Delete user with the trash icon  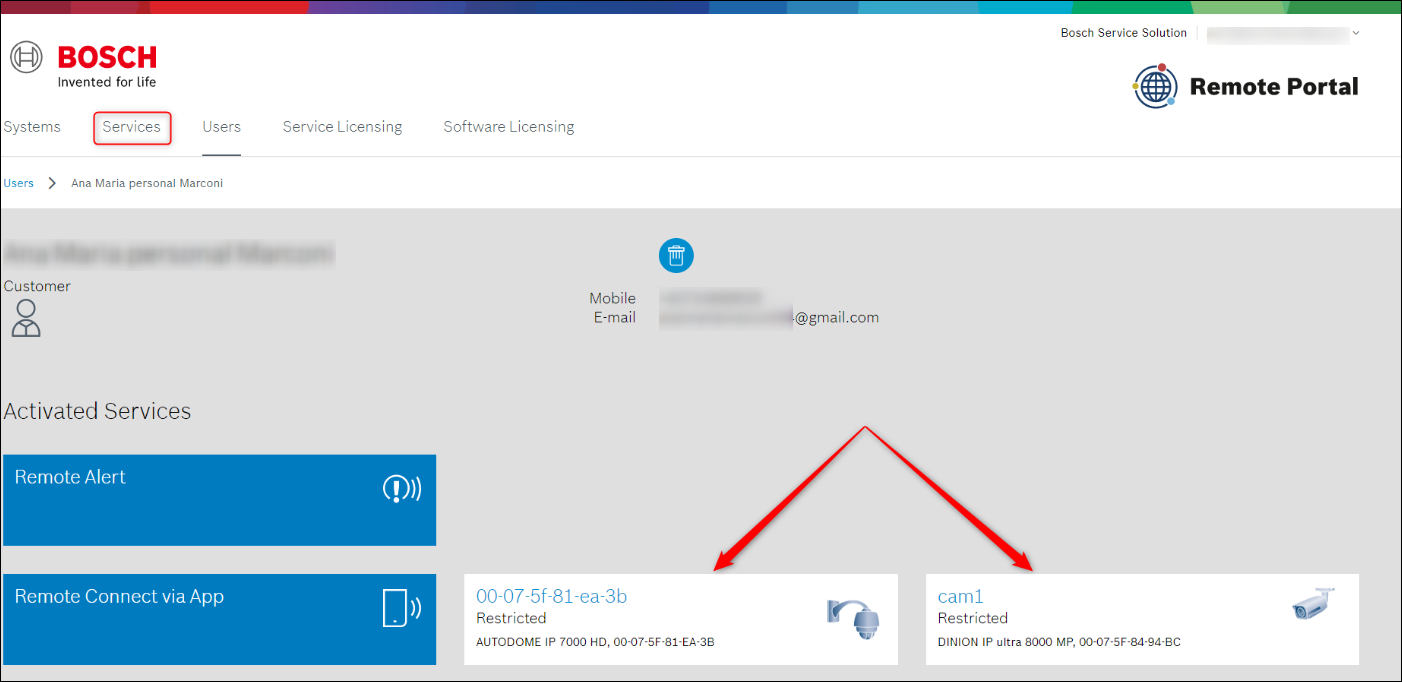coord(677,255)
